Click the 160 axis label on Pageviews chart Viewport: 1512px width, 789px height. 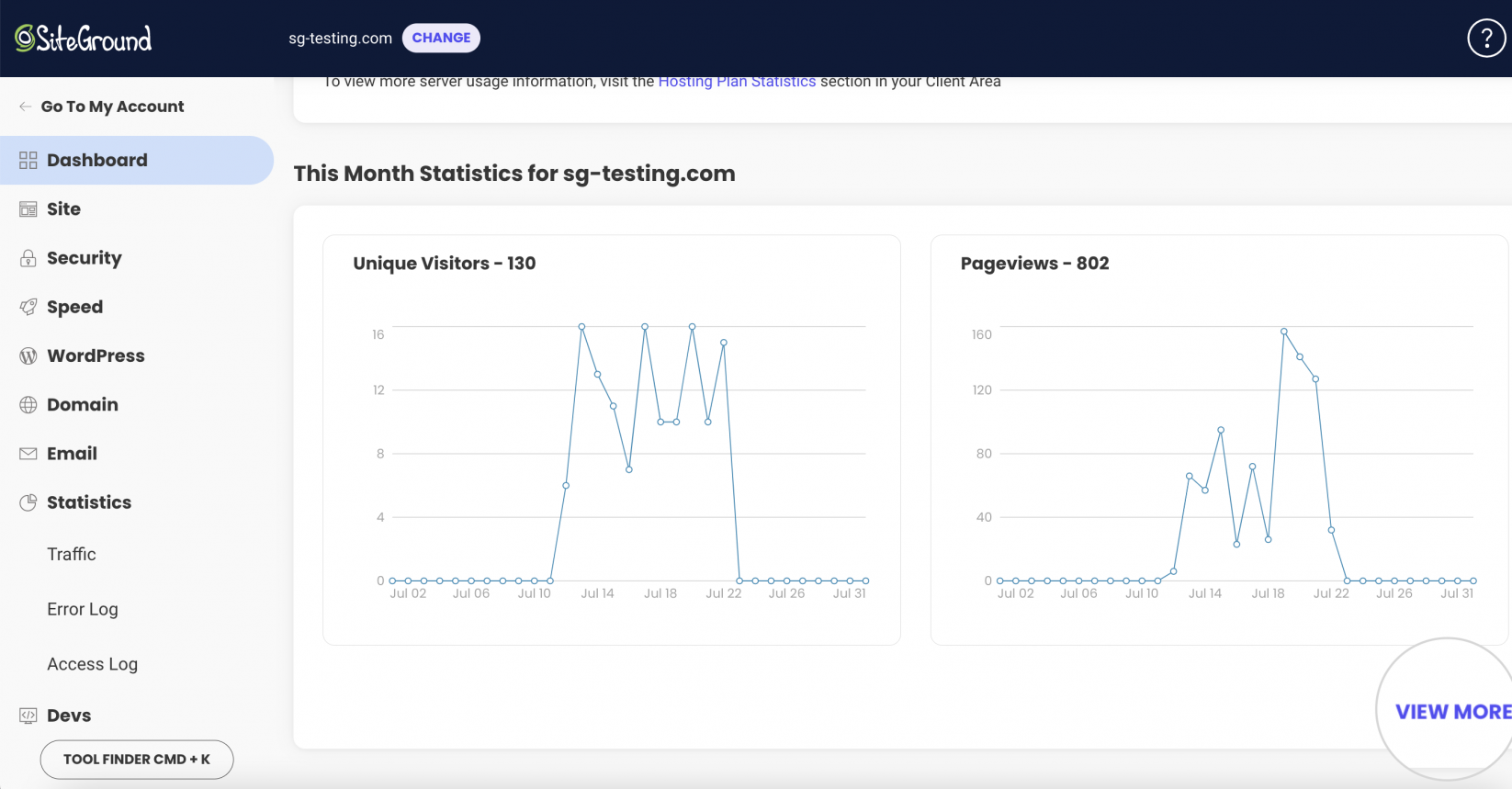pos(982,334)
